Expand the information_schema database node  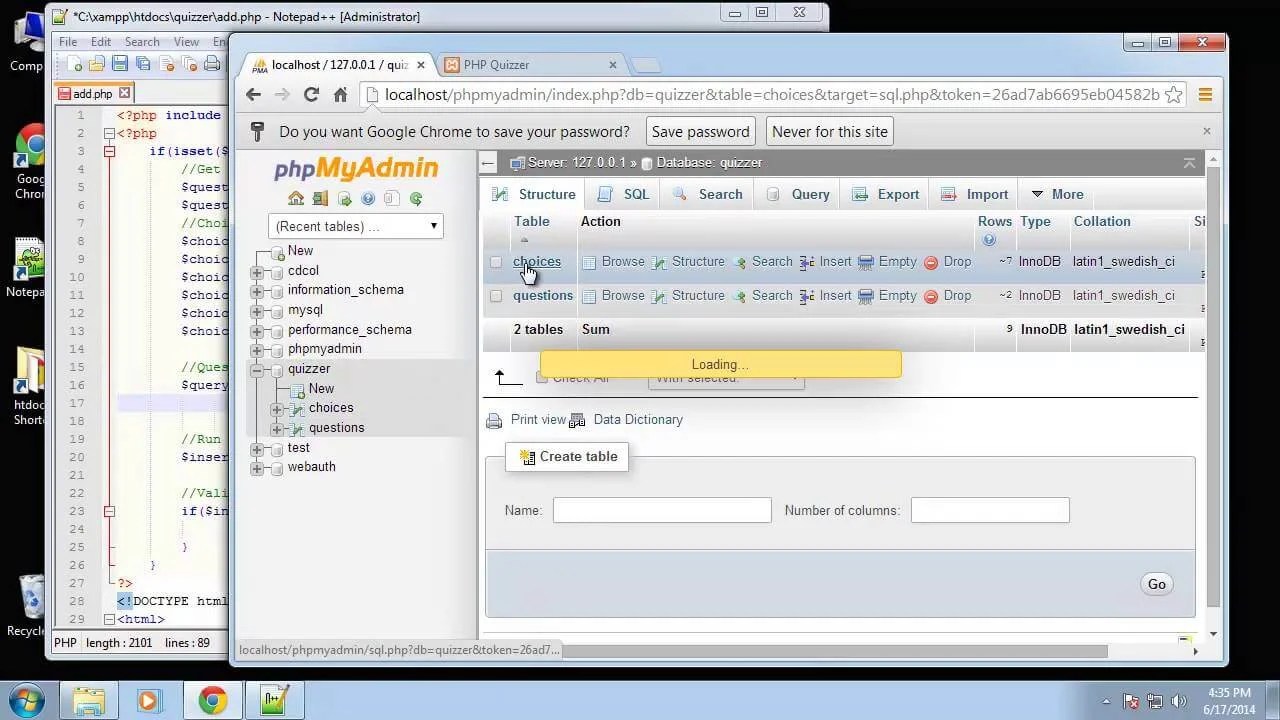point(257,291)
